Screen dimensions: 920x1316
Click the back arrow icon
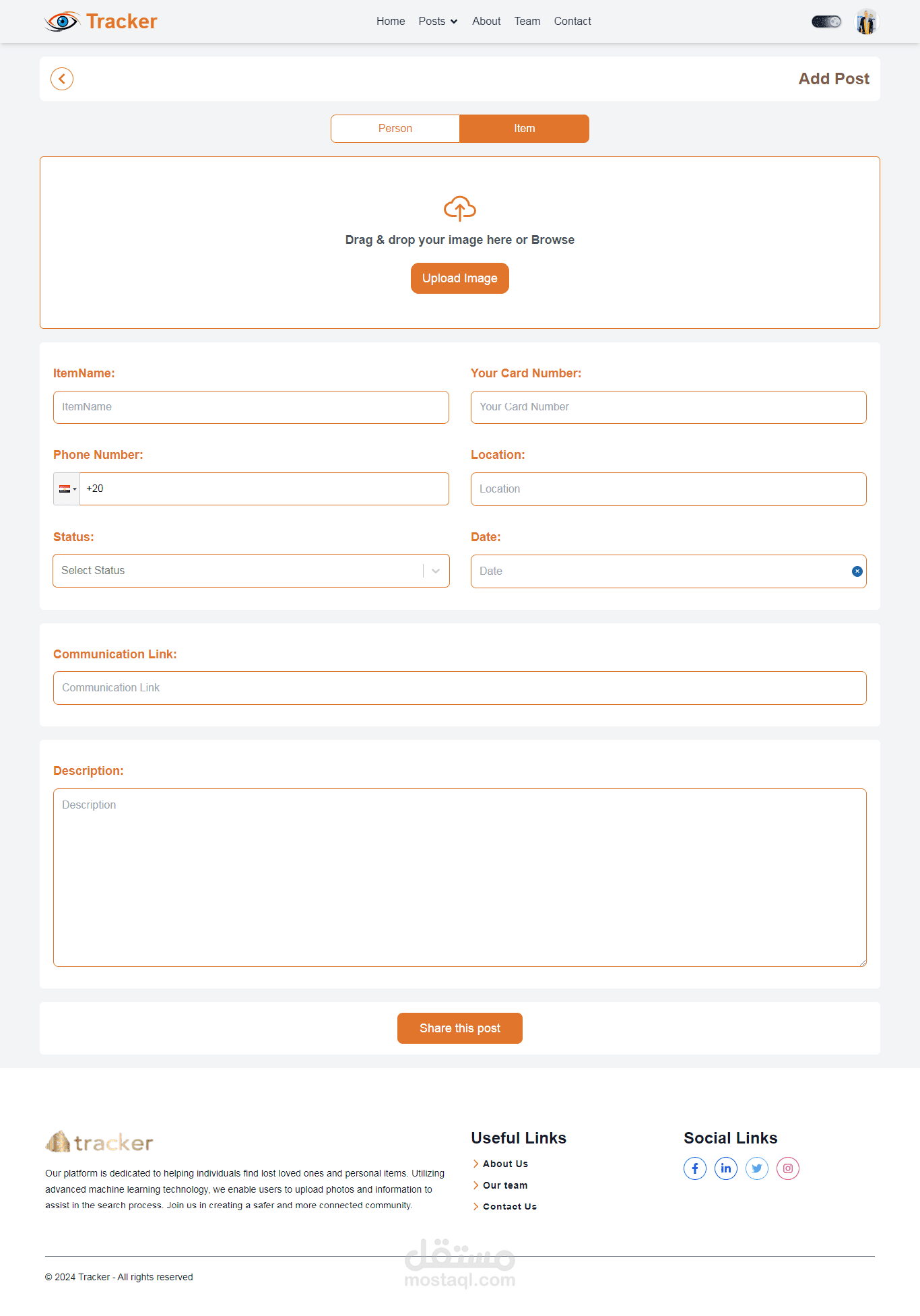pyautogui.click(x=62, y=79)
